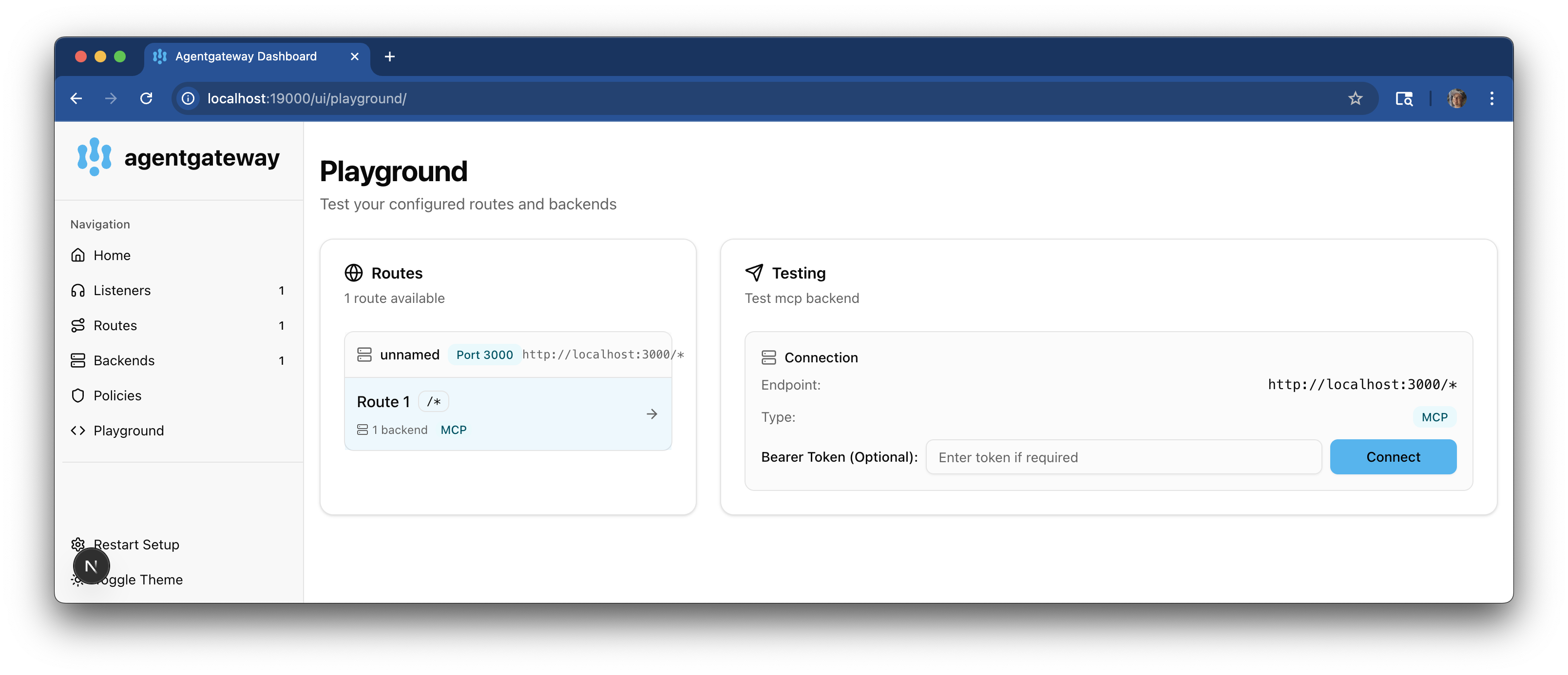Screen dimensions: 1568x675
Task: Click the MCP type badge in Connection
Action: pos(1434,417)
